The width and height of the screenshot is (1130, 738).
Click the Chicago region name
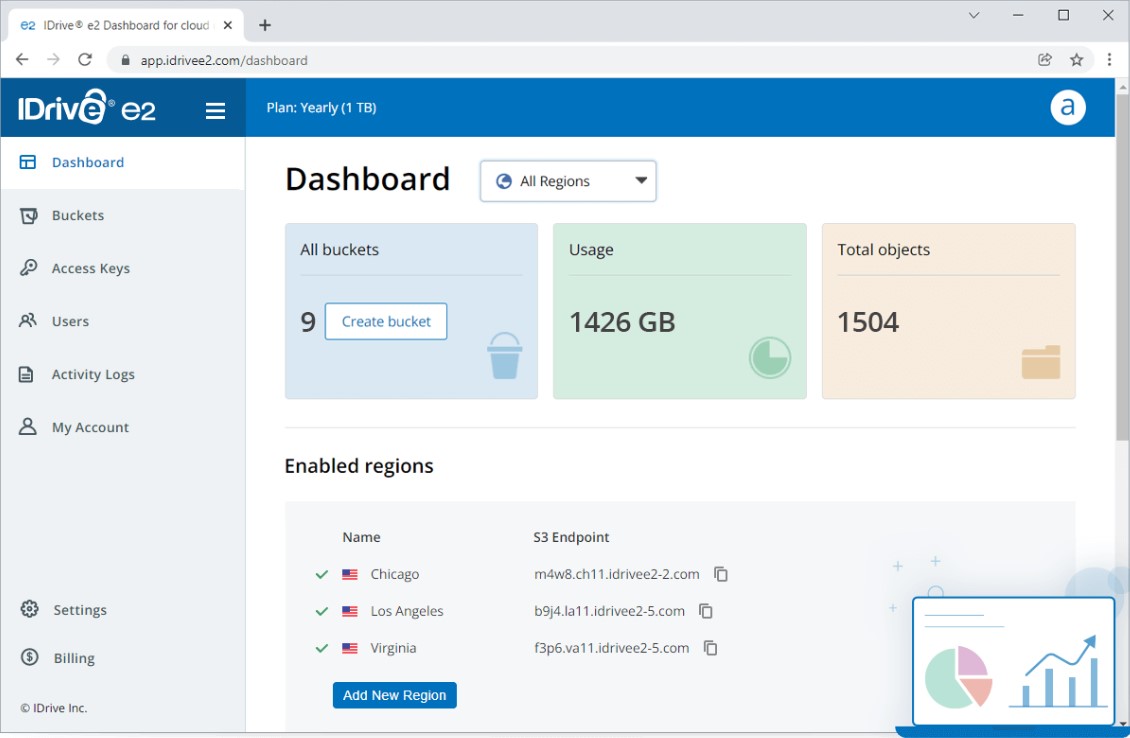pos(394,574)
